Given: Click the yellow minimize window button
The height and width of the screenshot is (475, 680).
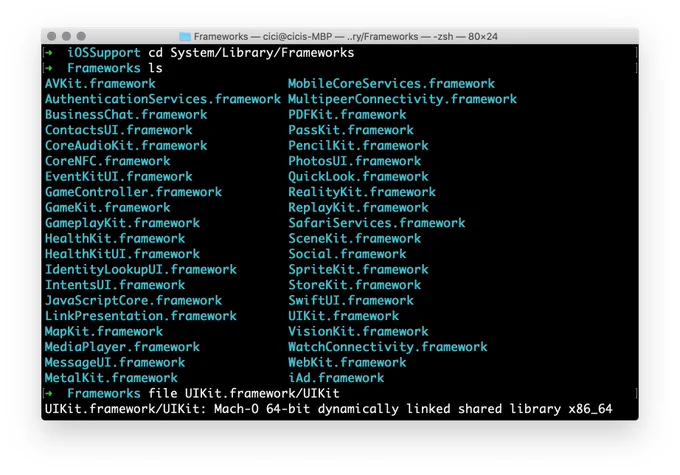Looking at the screenshot, I should [66, 36].
